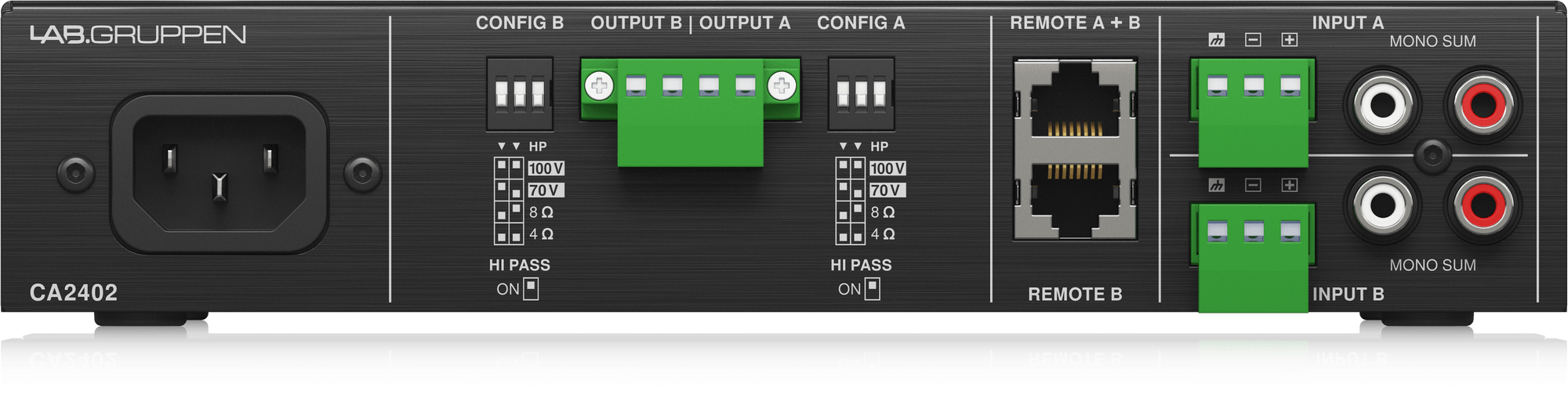Click the INPUT A green Euroblock connector
1568x398 pixels.
tap(1253, 113)
